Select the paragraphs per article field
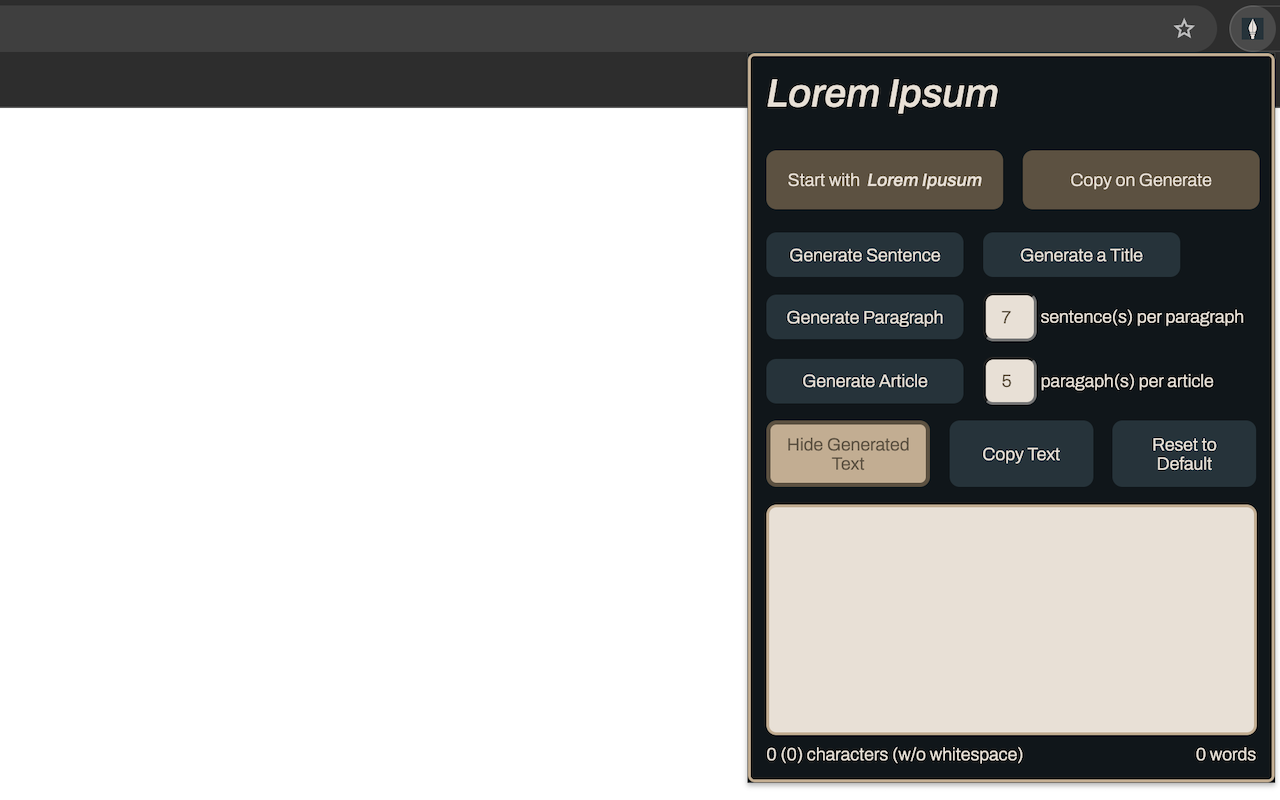1280x800 pixels. pyautogui.click(x=1009, y=381)
